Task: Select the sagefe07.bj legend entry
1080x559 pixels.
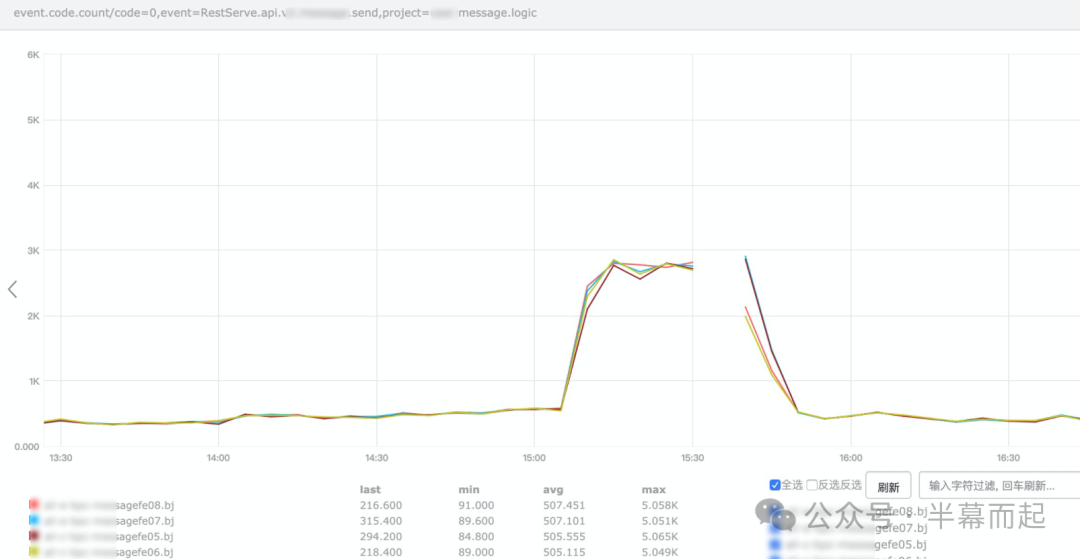Action: click(107, 521)
